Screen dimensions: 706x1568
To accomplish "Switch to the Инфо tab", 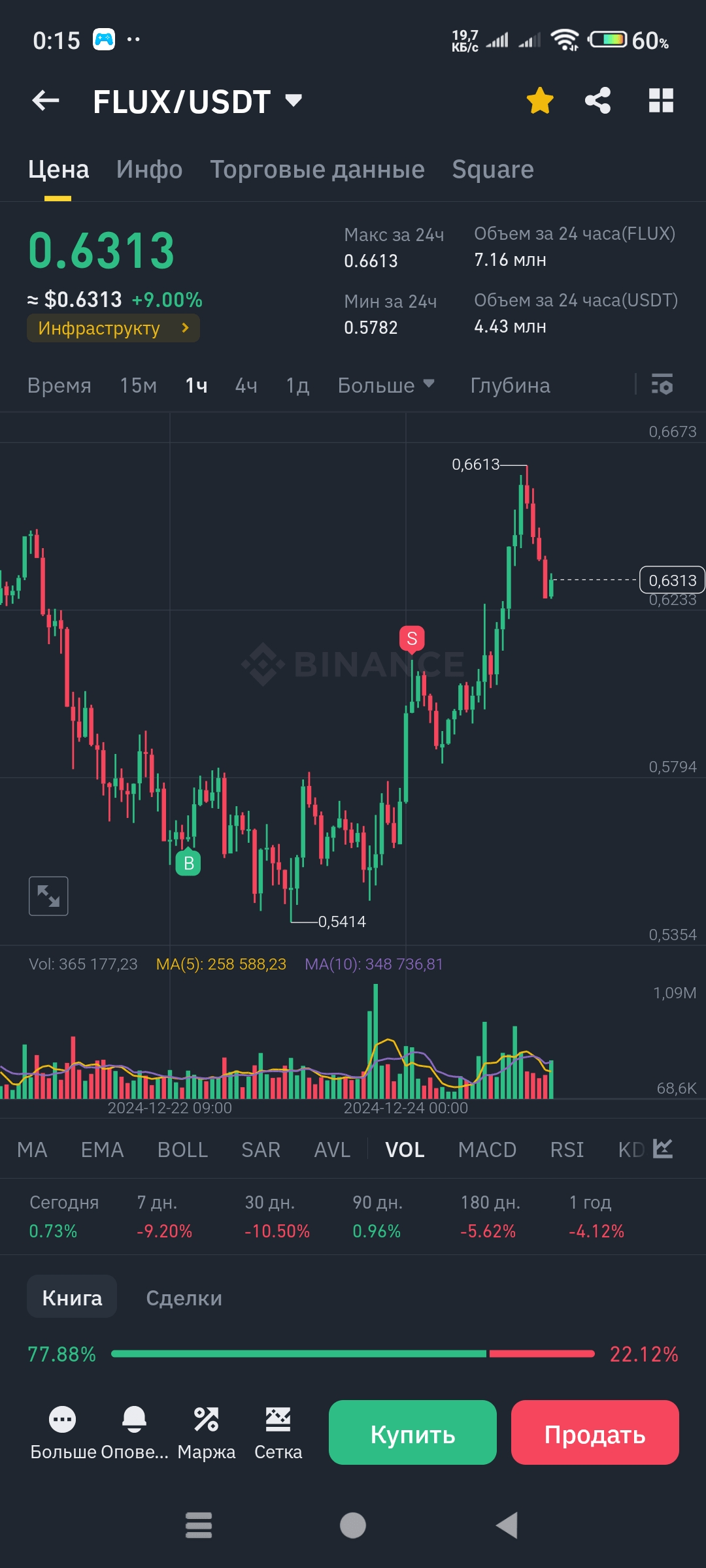I will pyautogui.click(x=149, y=170).
